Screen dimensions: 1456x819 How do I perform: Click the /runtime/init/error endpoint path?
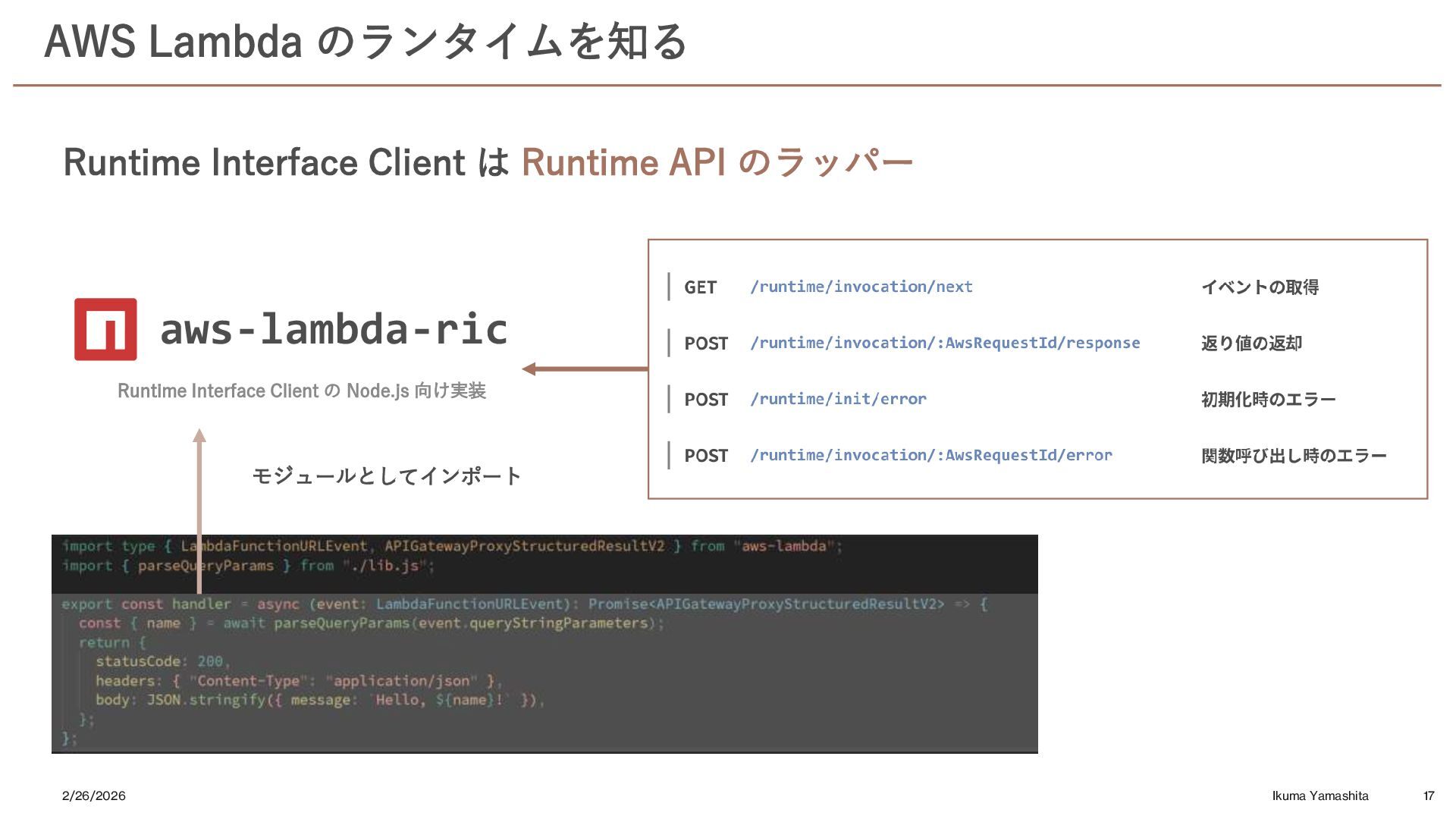pyautogui.click(x=838, y=399)
